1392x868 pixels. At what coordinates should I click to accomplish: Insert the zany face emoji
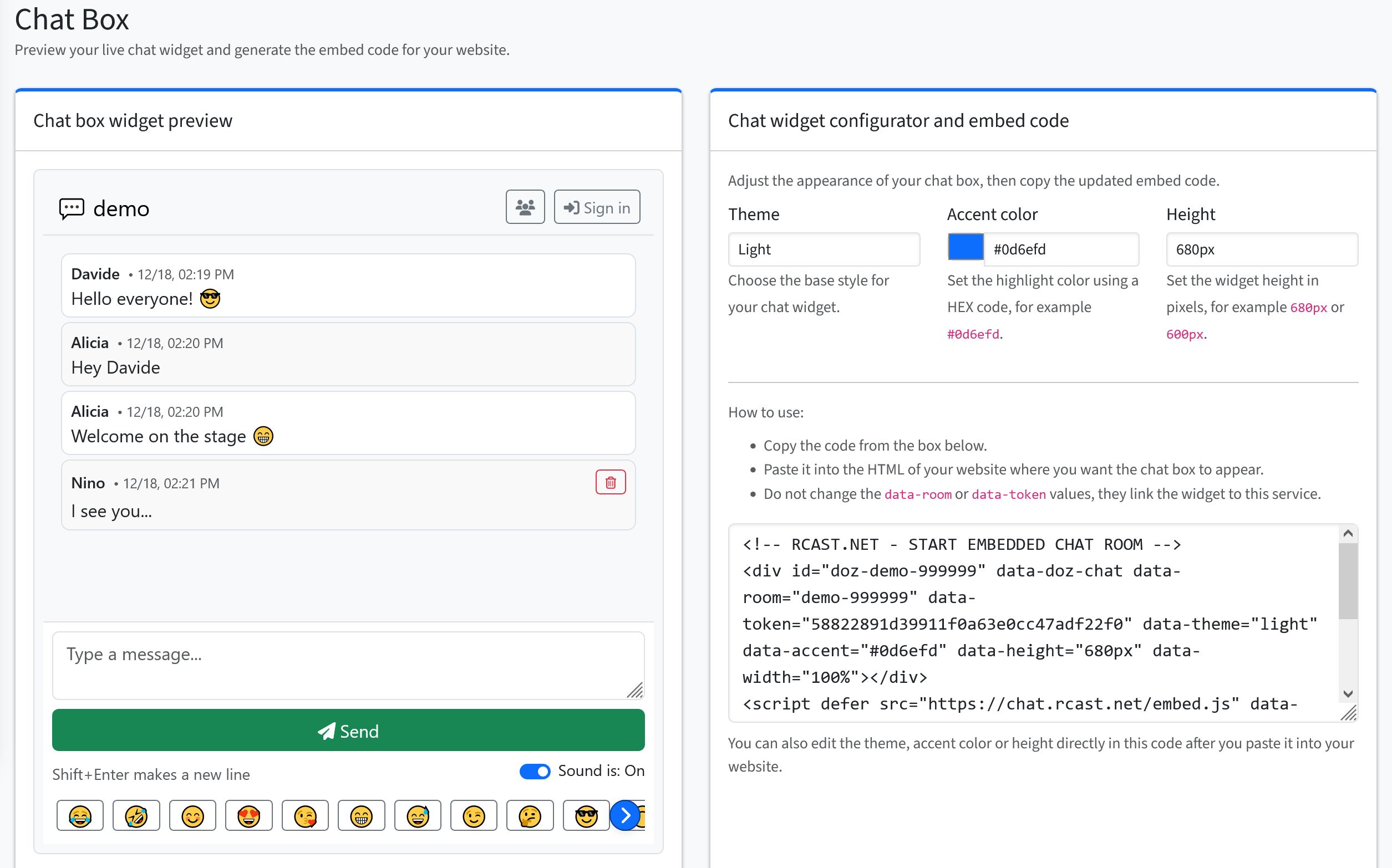pos(136,815)
